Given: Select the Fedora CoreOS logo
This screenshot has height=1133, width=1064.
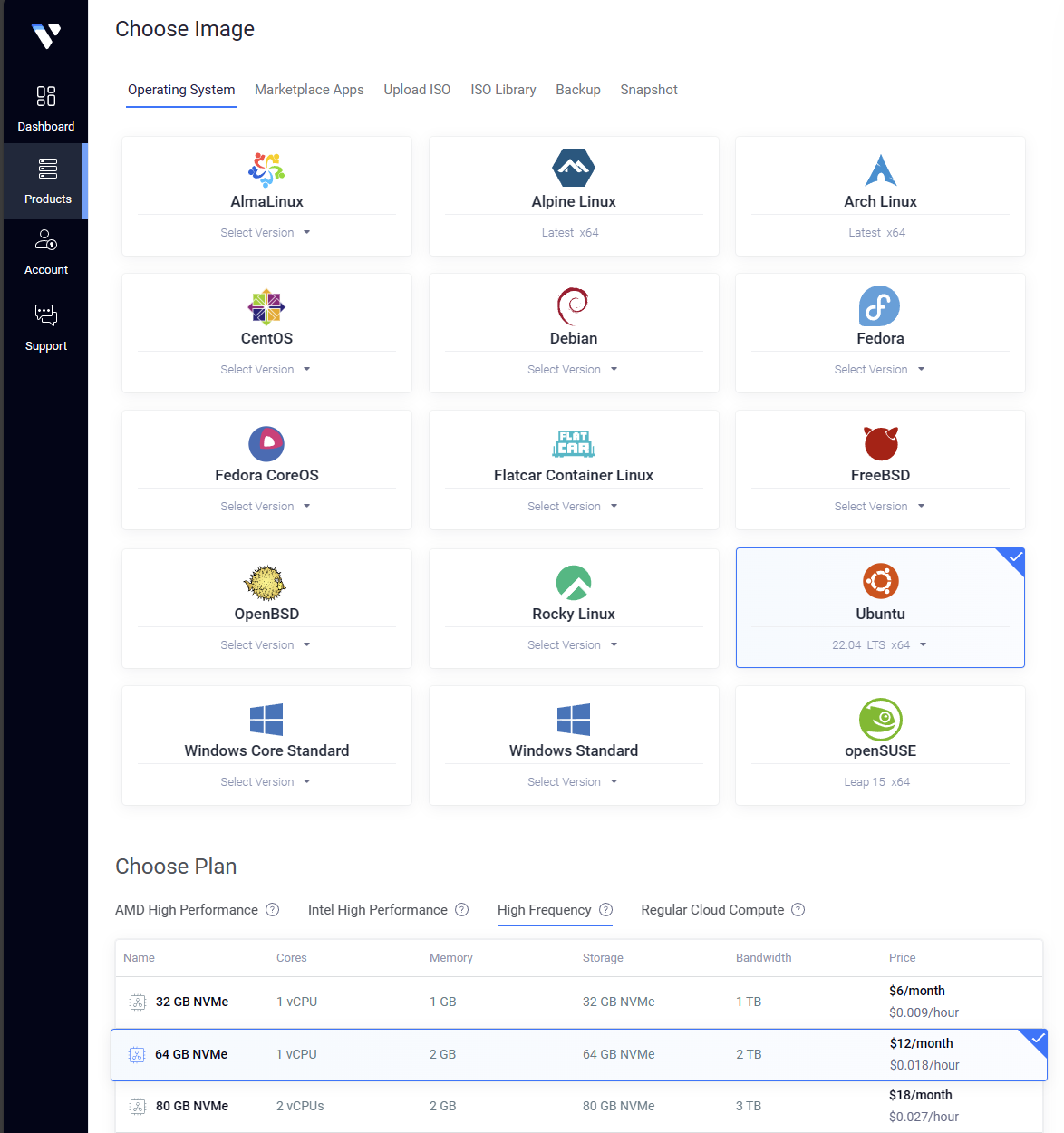Looking at the screenshot, I should pyautogui.click(x=266, y=444).
